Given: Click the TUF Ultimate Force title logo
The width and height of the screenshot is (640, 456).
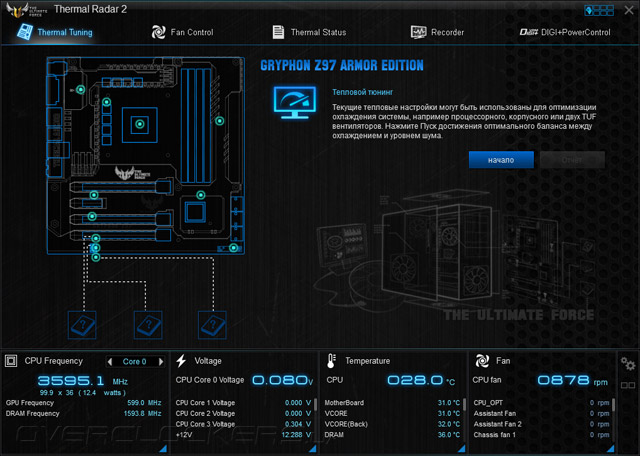Looking at the screenshot, I should (25, 10).
